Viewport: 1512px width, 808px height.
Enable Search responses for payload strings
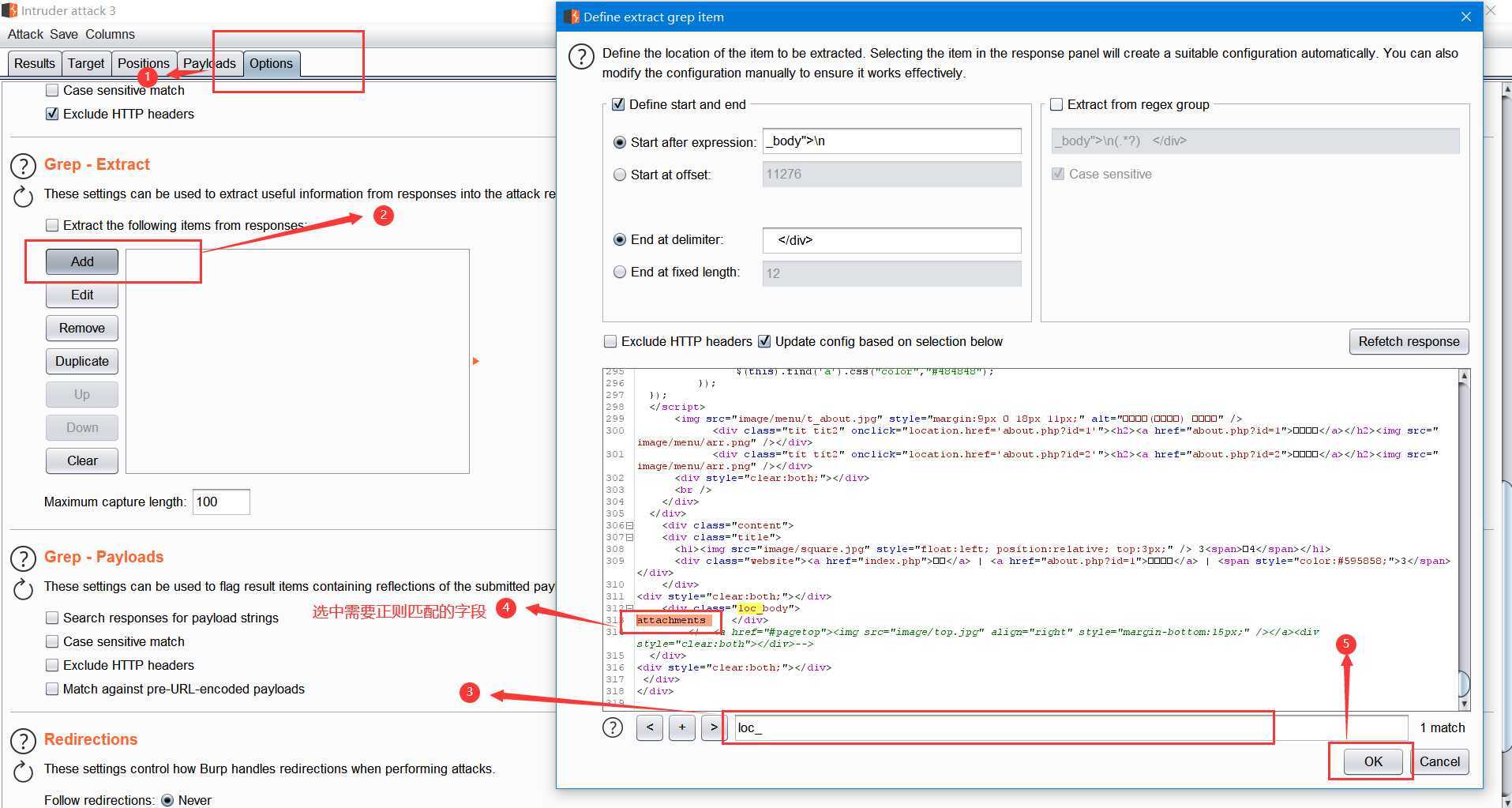pyautogui.click(x=52, y=618)
